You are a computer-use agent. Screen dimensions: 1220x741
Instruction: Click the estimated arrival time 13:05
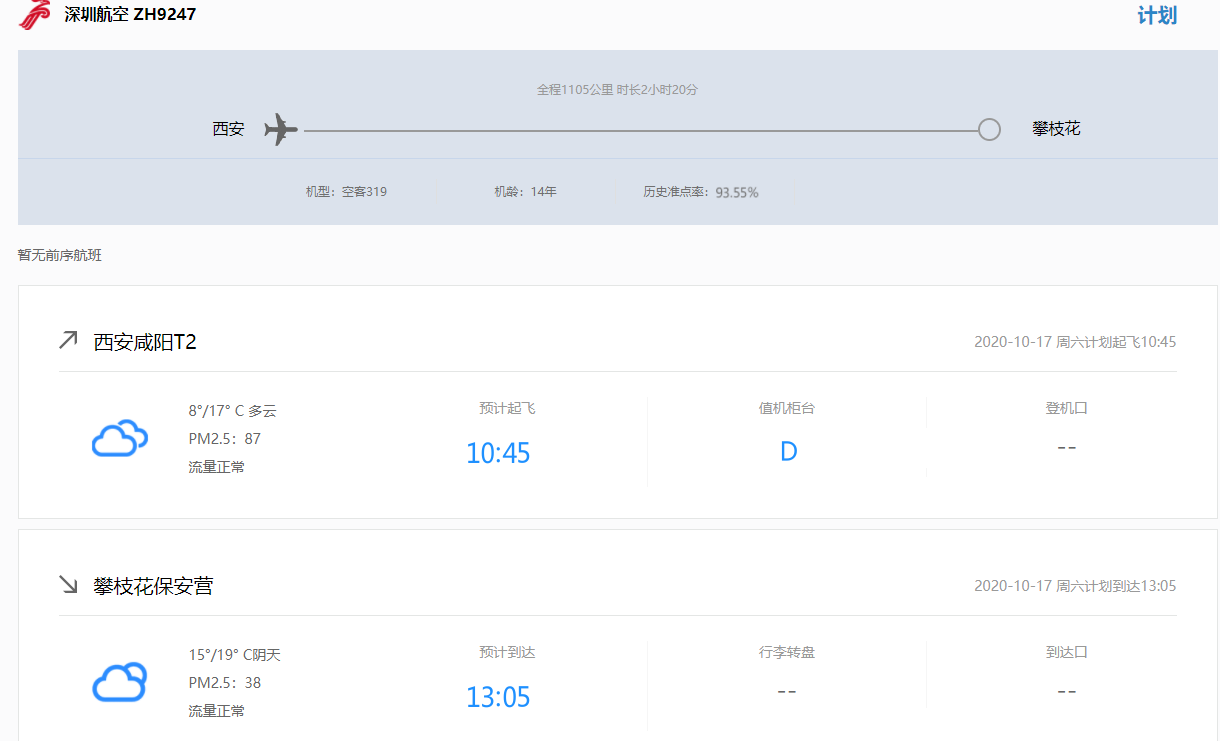[x=498, y=697]
